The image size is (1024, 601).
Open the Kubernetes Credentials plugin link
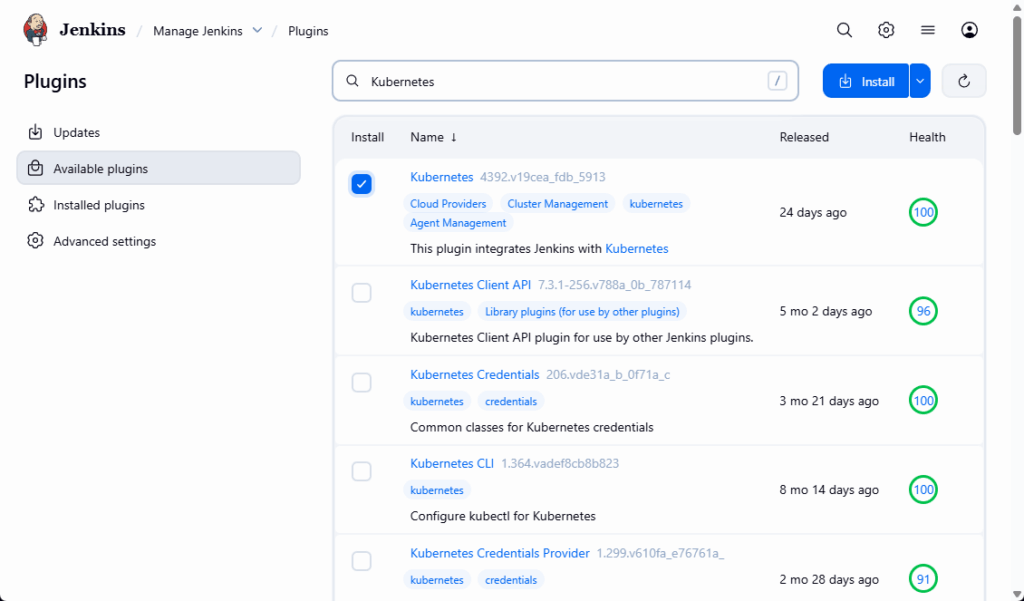[474, 375]
